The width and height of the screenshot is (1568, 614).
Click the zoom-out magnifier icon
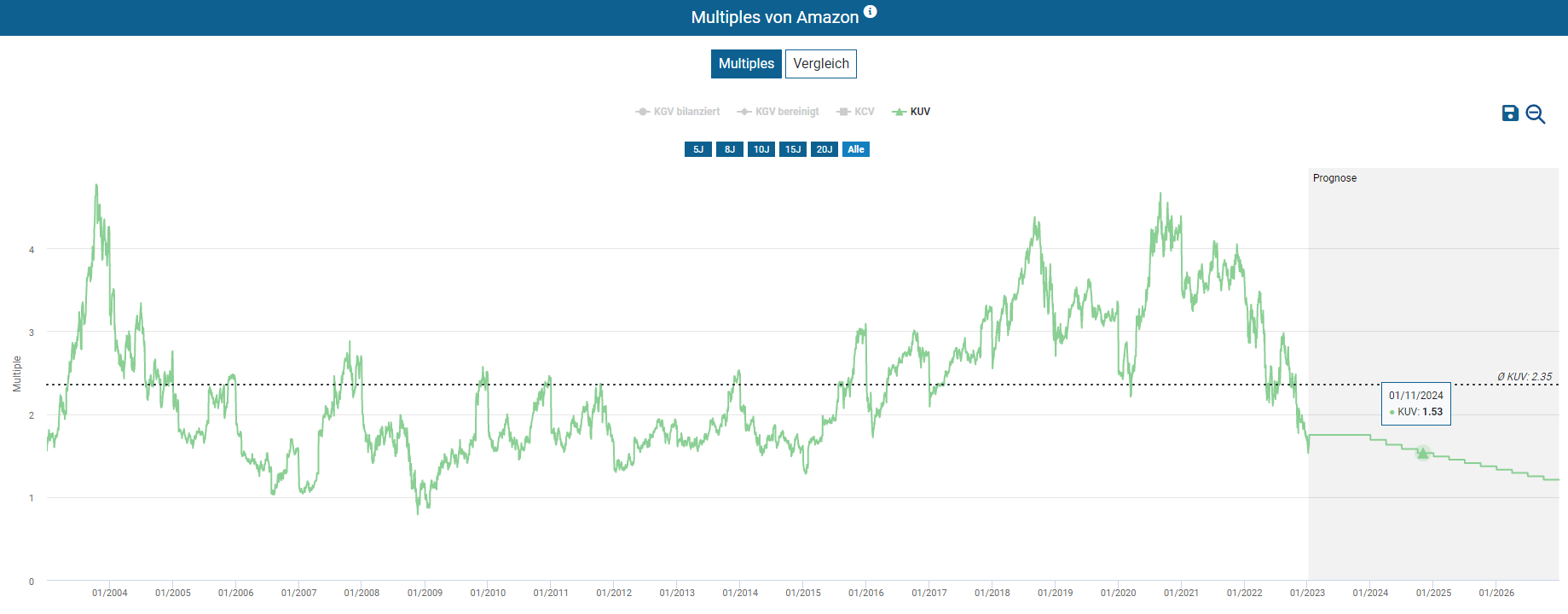[1535, 114]
